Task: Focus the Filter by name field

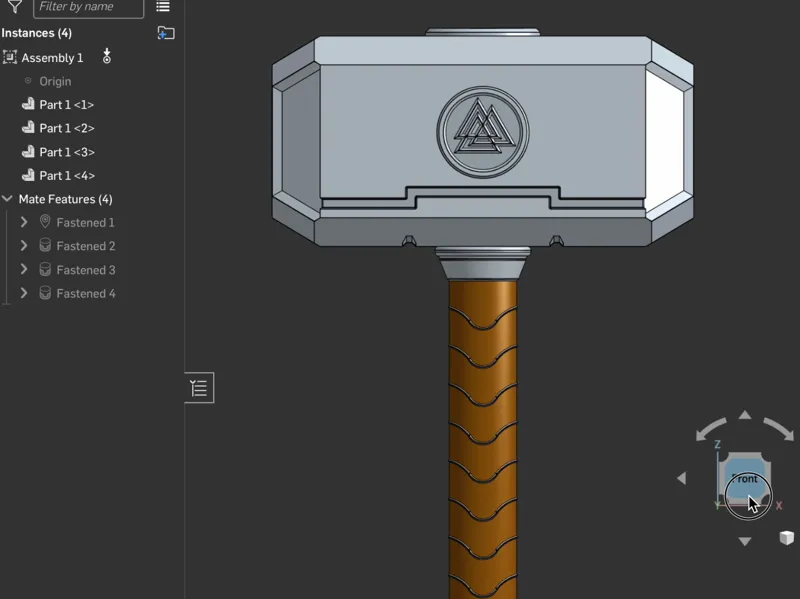Action: tap(88, 8)
